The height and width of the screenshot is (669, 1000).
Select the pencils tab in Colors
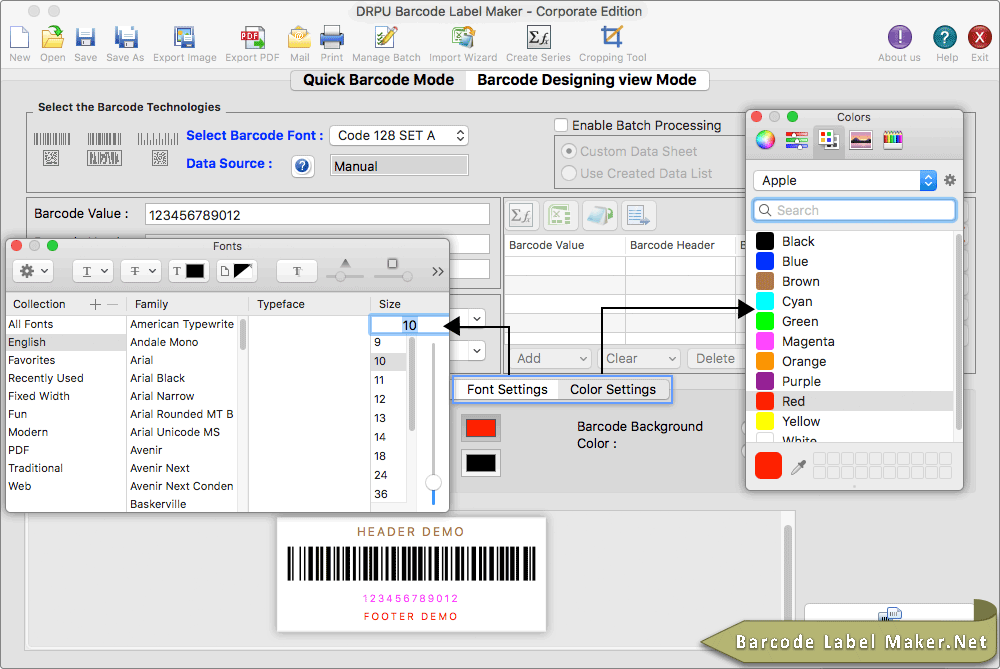click(892, 140)
